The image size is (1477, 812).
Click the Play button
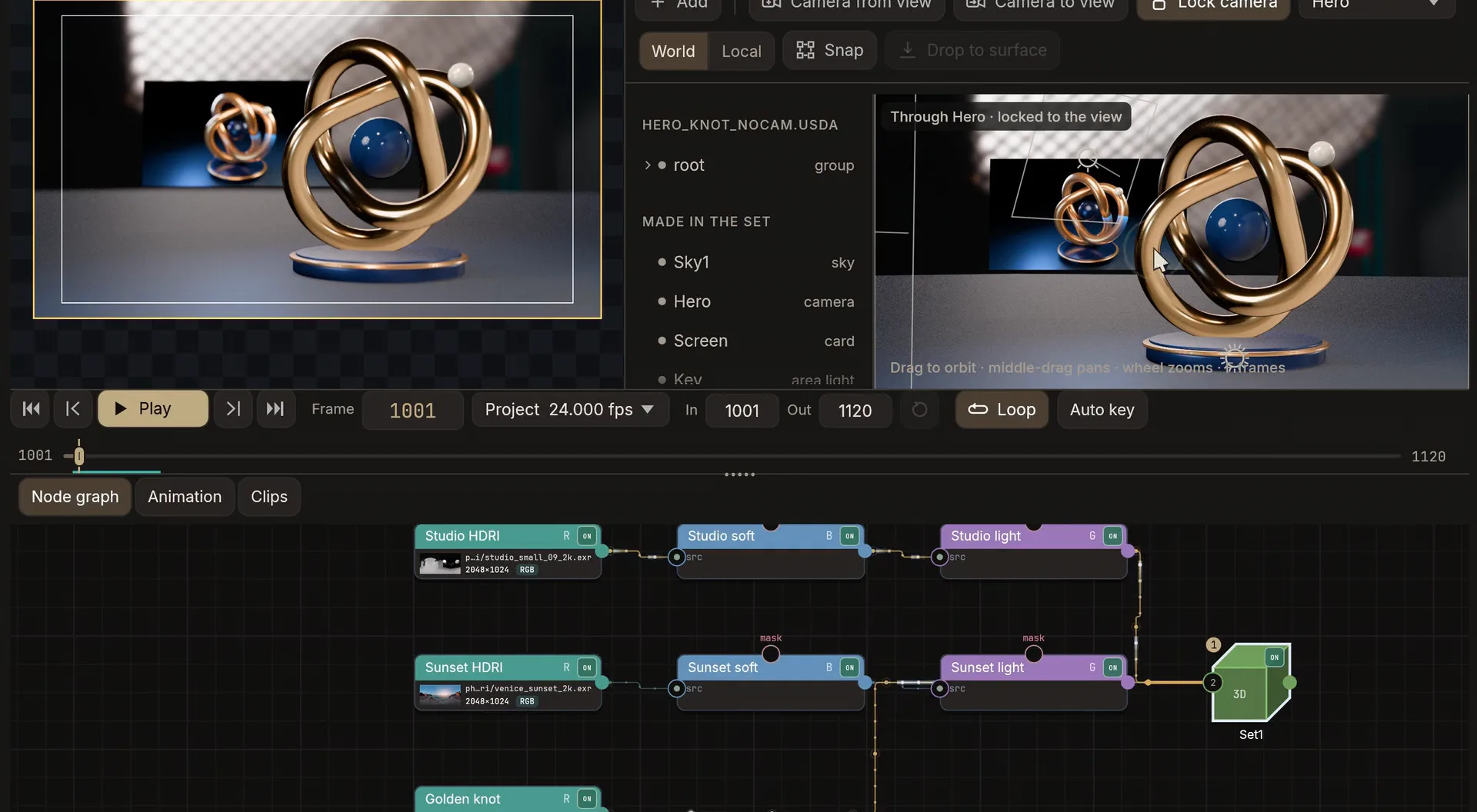153,409
